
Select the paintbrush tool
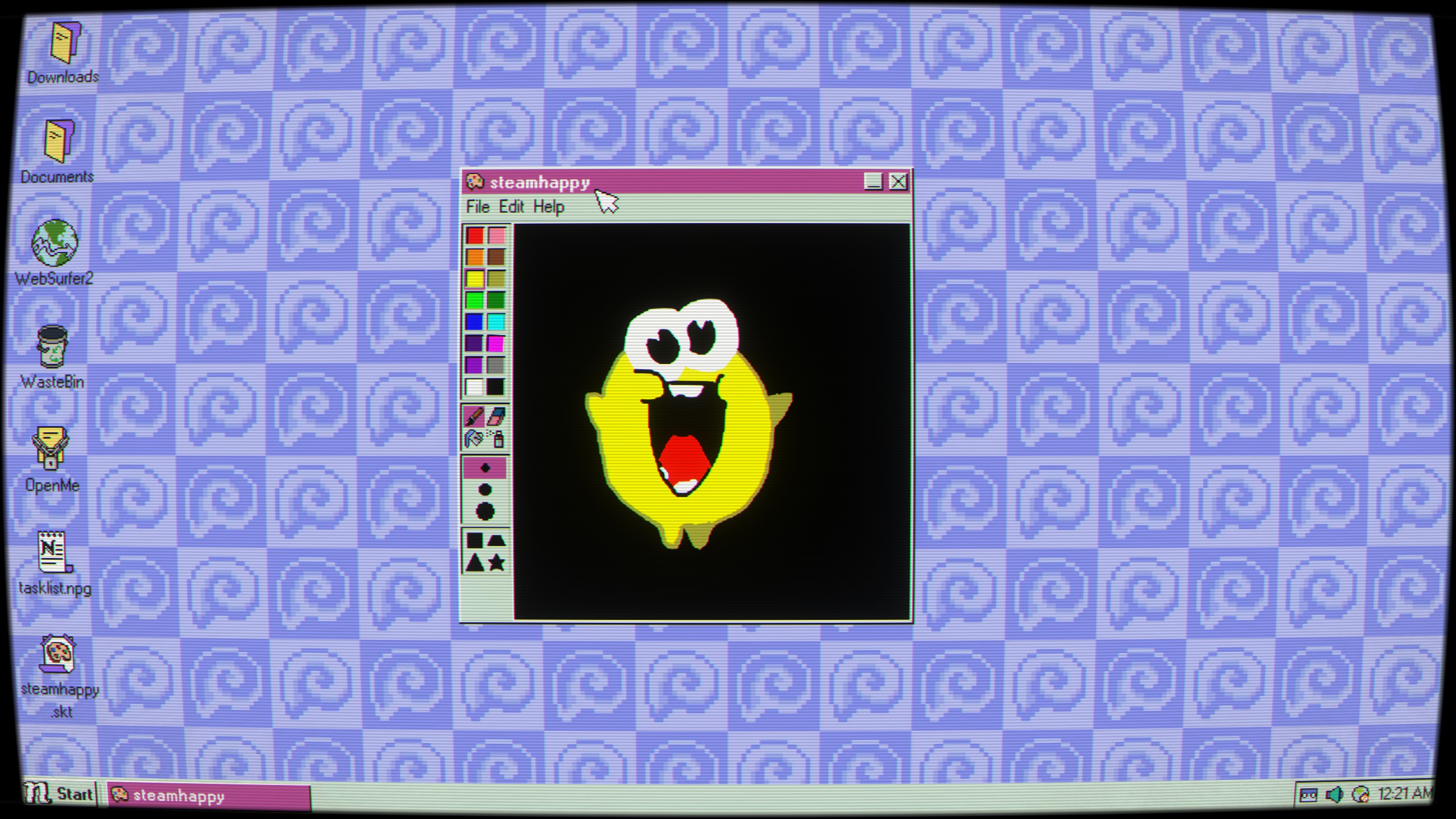point(474,416)
